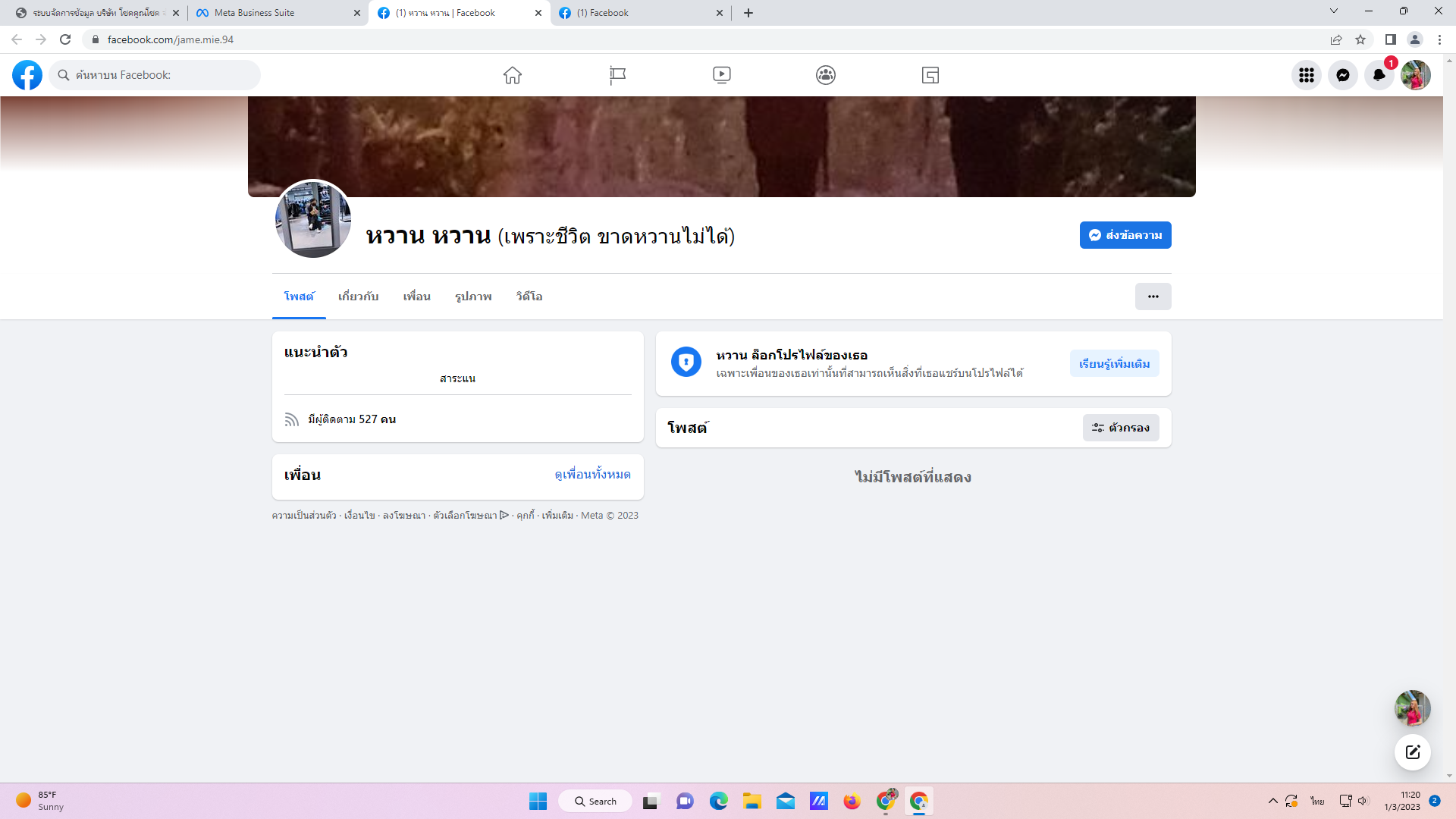
Task: Open the ดูเพื่อนทั้งหมด link
Action: pos(592,475)
